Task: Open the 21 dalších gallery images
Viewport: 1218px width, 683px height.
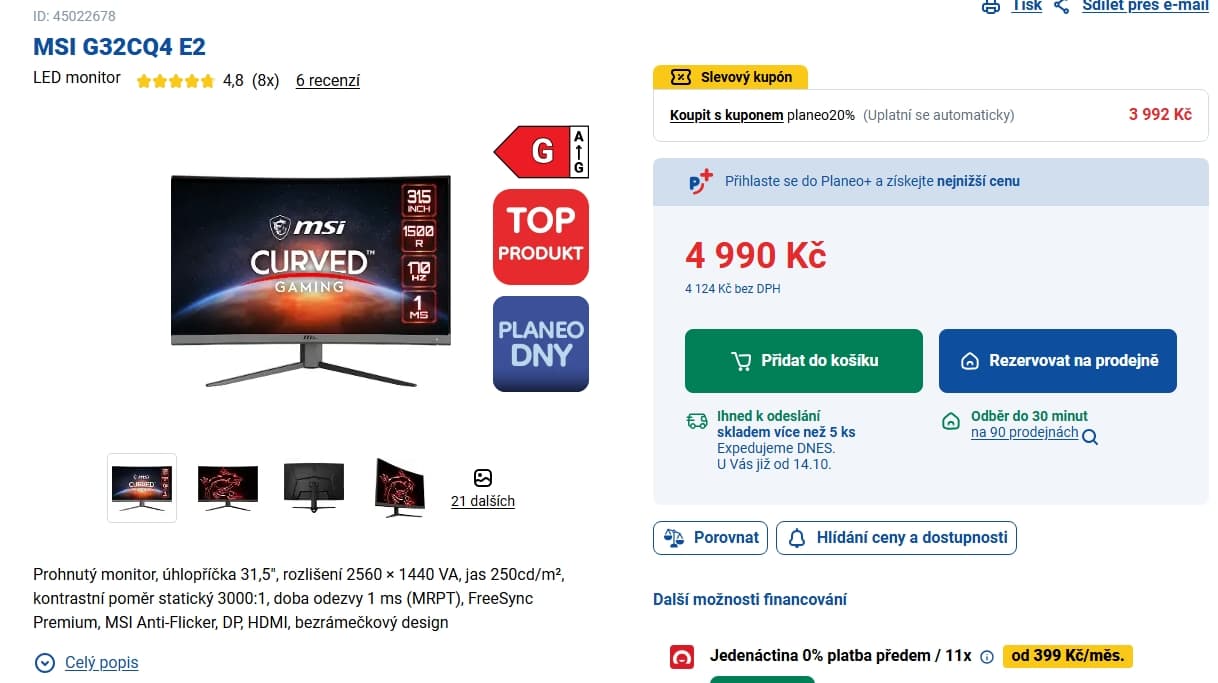Action: click(483, 489)
